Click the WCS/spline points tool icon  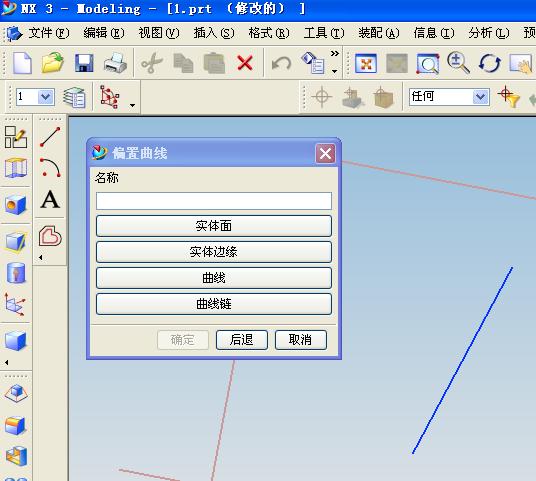[x=109, y=97]
